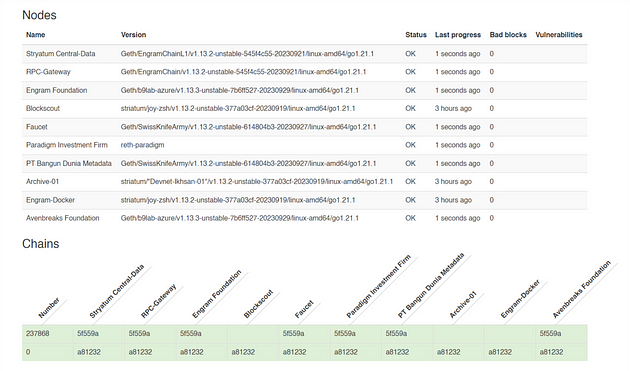Screen dimensions: 630x371
Task: Click hash a81232 under Engram-Docker
Action: point(500,352)
